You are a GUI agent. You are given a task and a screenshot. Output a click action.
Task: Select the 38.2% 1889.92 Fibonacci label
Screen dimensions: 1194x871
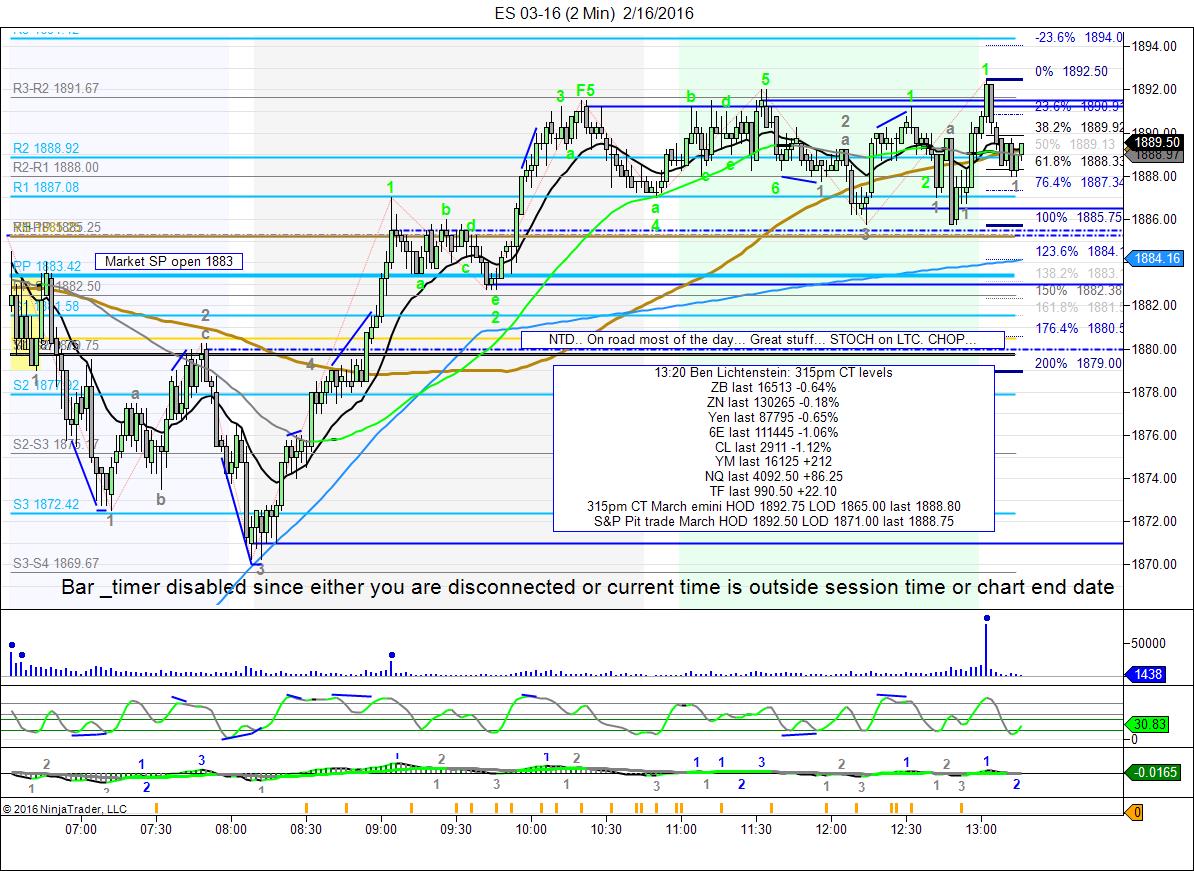pyautogui.click(x=1079, y=127)
